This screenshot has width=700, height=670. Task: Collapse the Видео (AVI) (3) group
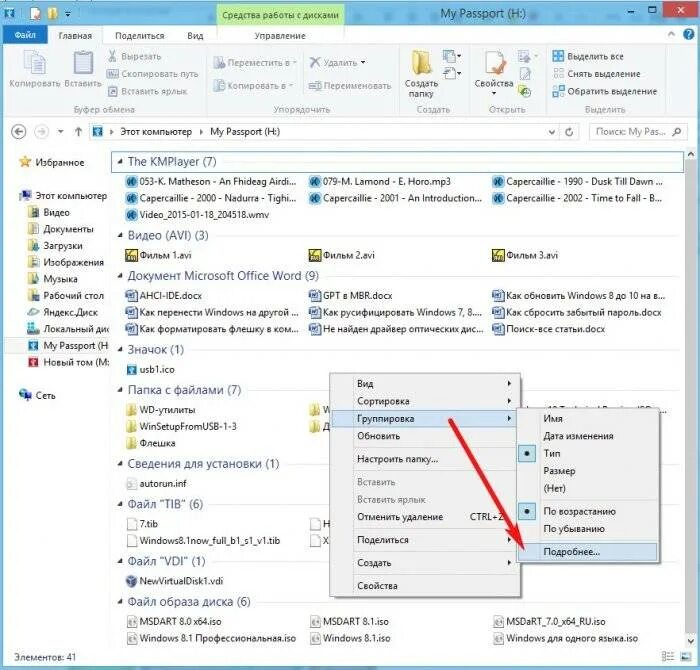pyautogui.click(x=120, y=235)
